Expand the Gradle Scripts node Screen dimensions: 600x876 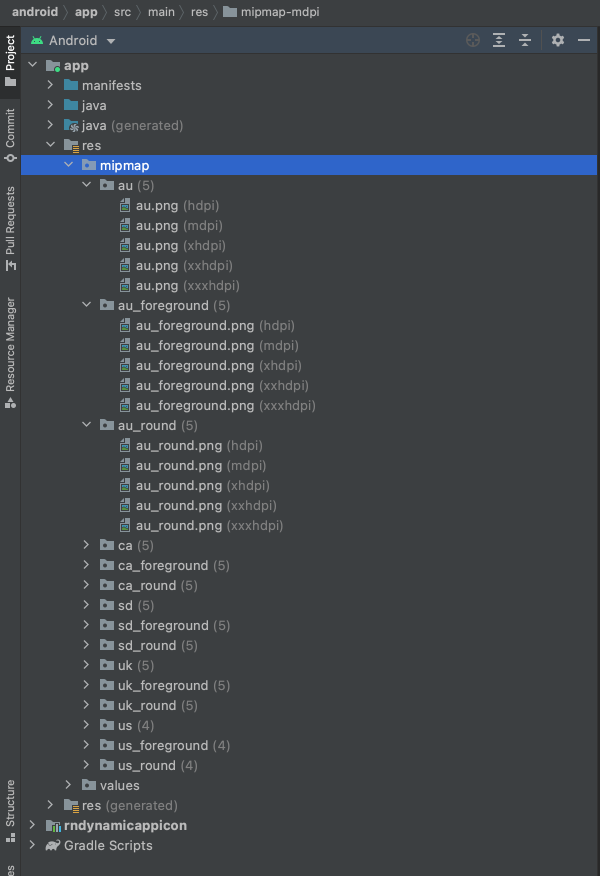(x=33, y=845)
